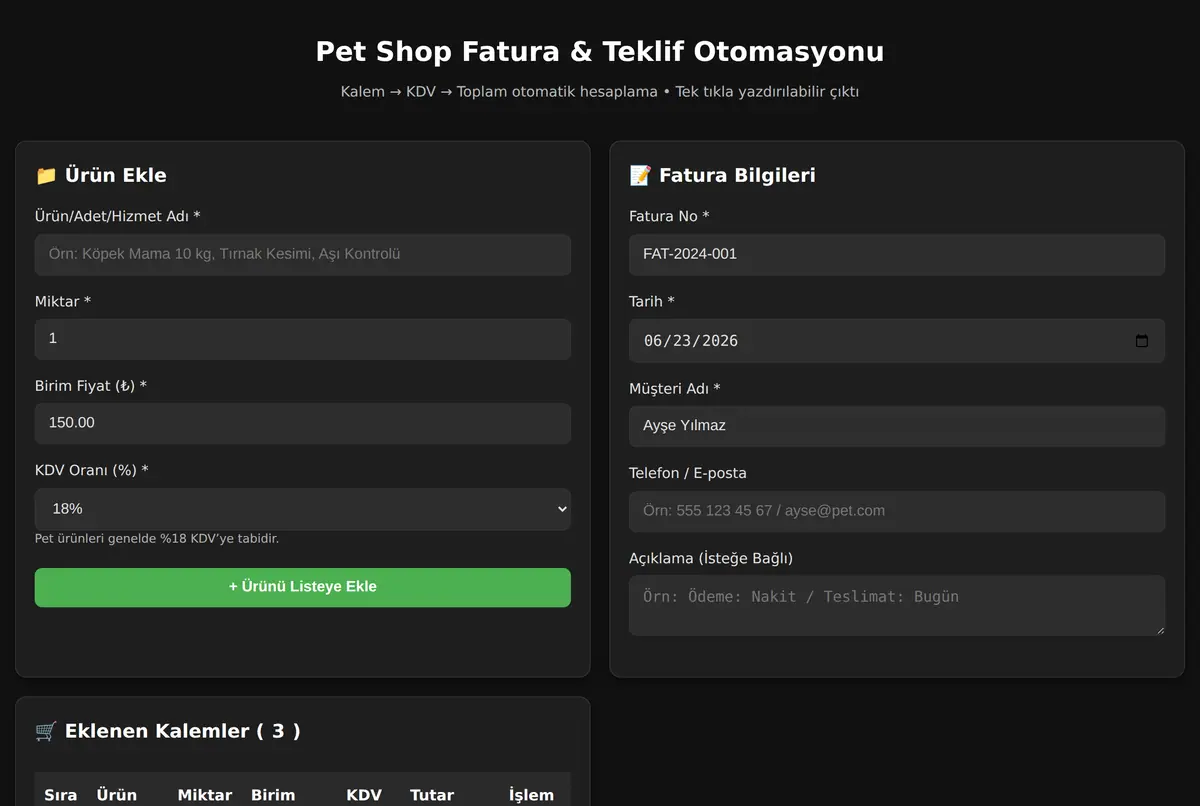Click the Birim table column header
The width and height of the screenshot is (1200, 806).
tap(273, 795)
